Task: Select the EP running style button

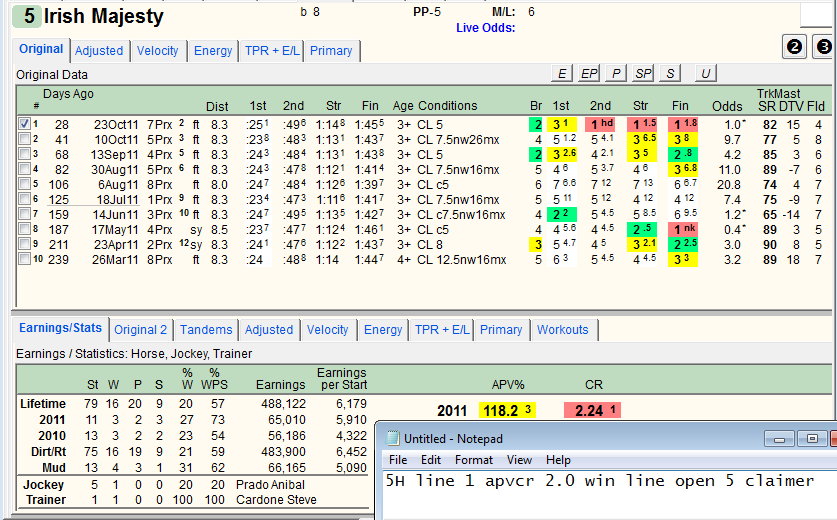Action: pyautogui.click(x=589, y=73)
